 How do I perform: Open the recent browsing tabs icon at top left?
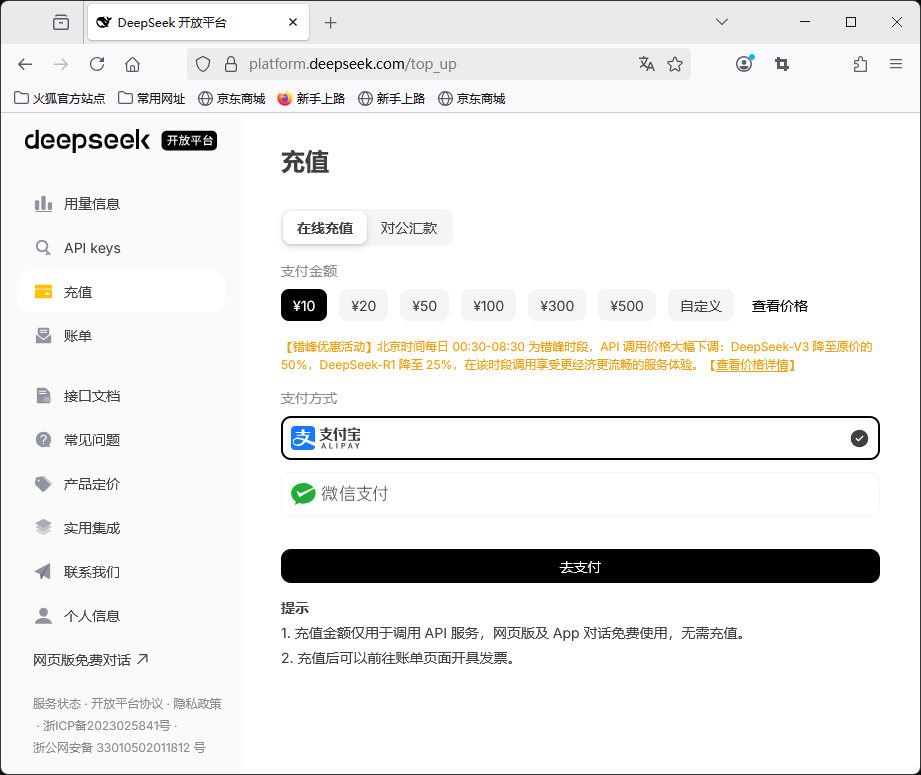(x=61, y=22)
